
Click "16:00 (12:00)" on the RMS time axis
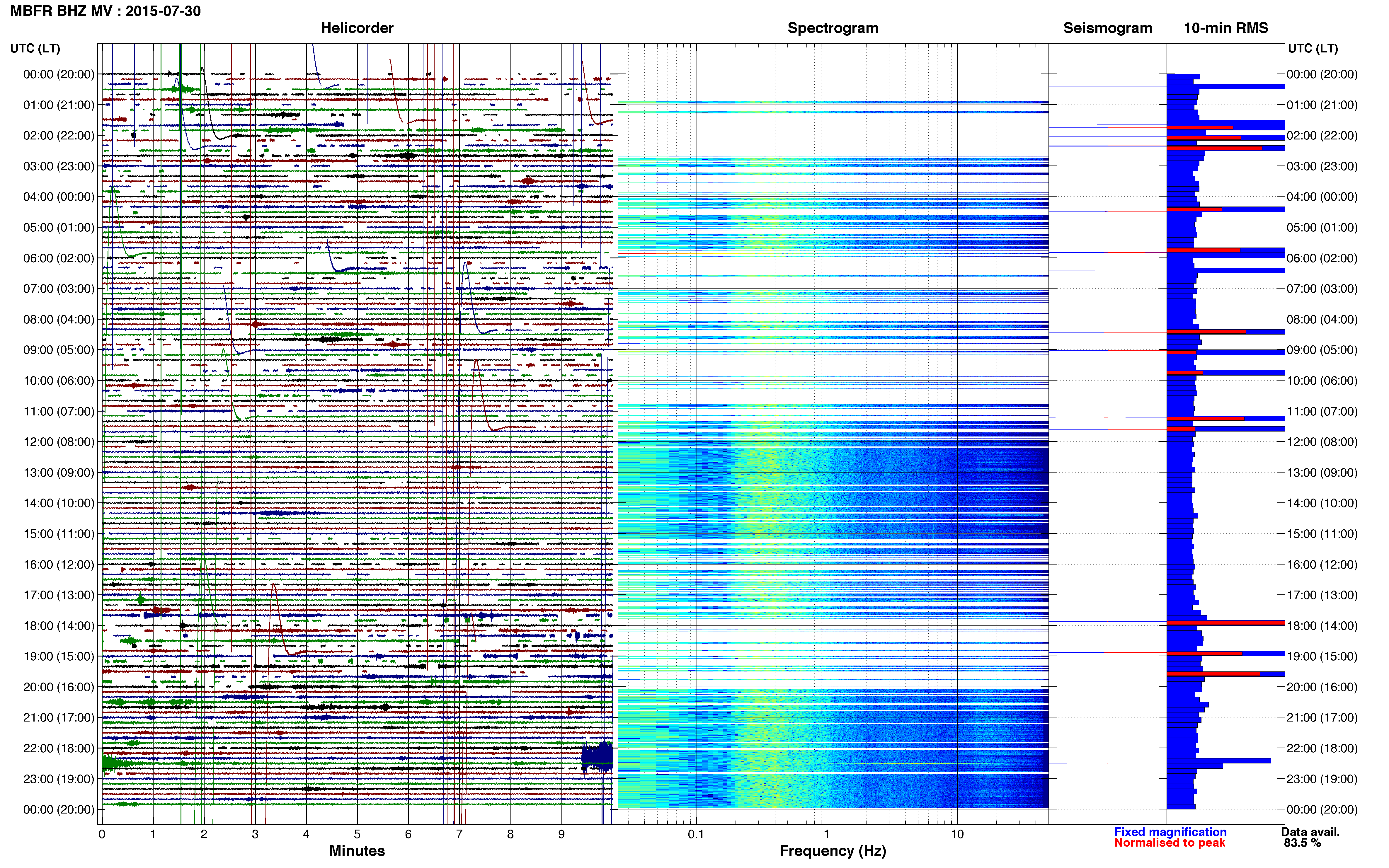[x=1322, y=564]
